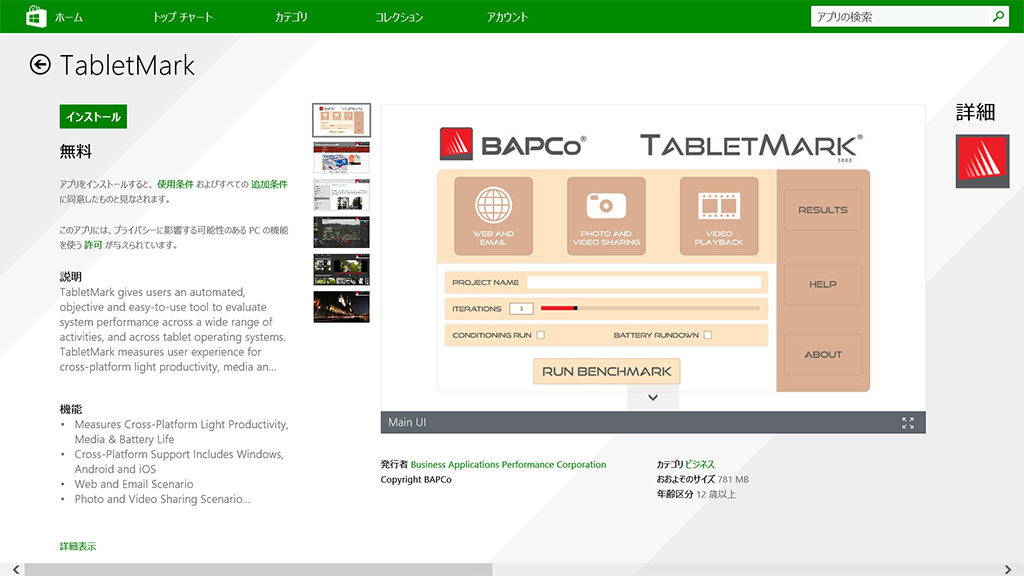This screenshot has width=1024, height=576.
Task: Open the 使用条件 link
Action: point(175,184)
